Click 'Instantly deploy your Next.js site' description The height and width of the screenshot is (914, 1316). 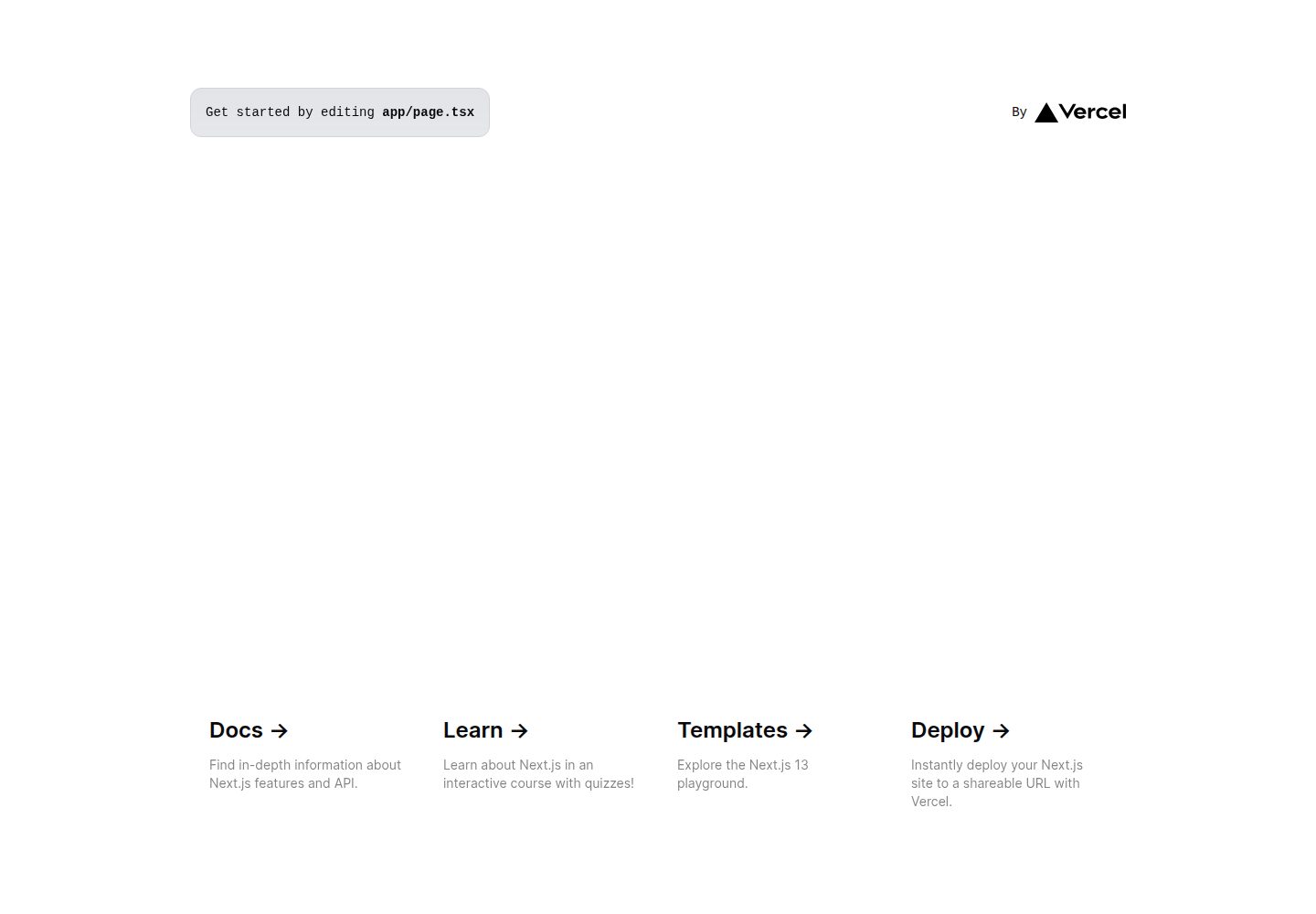pos(997,783)
